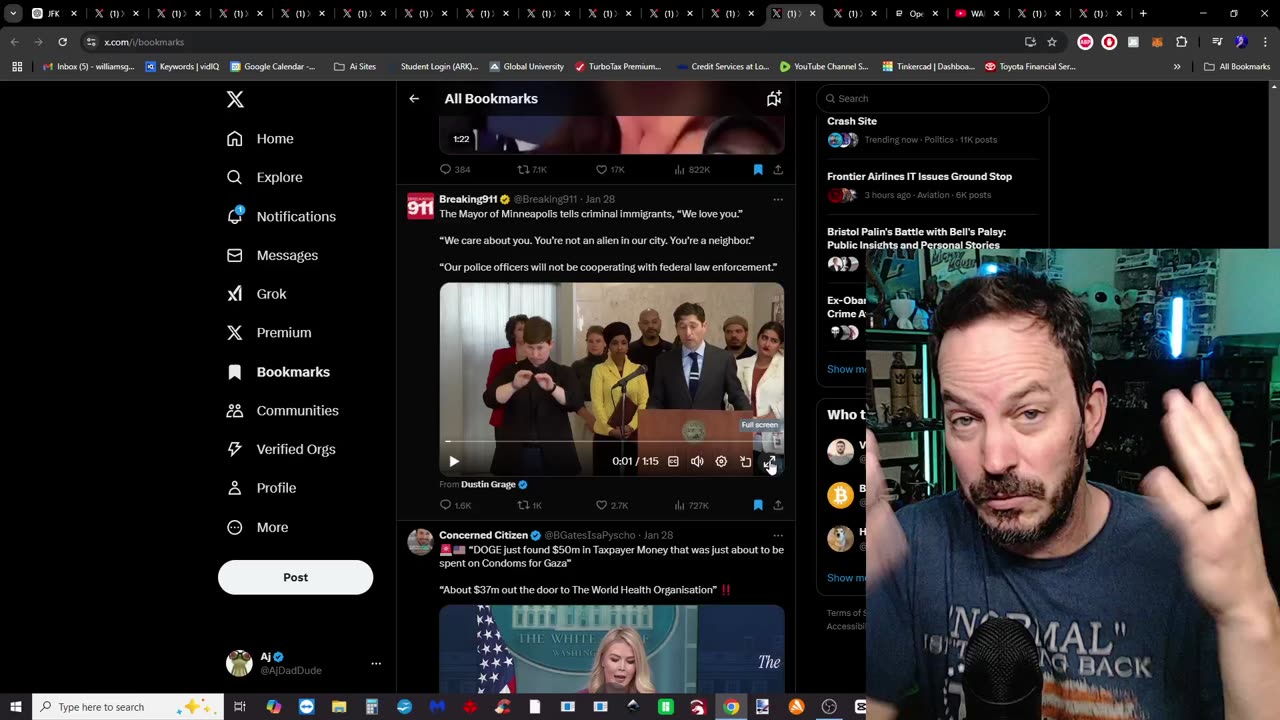
Task: Share the Breaking911 post
Action: pyautogui.click(x=778, y=505)
